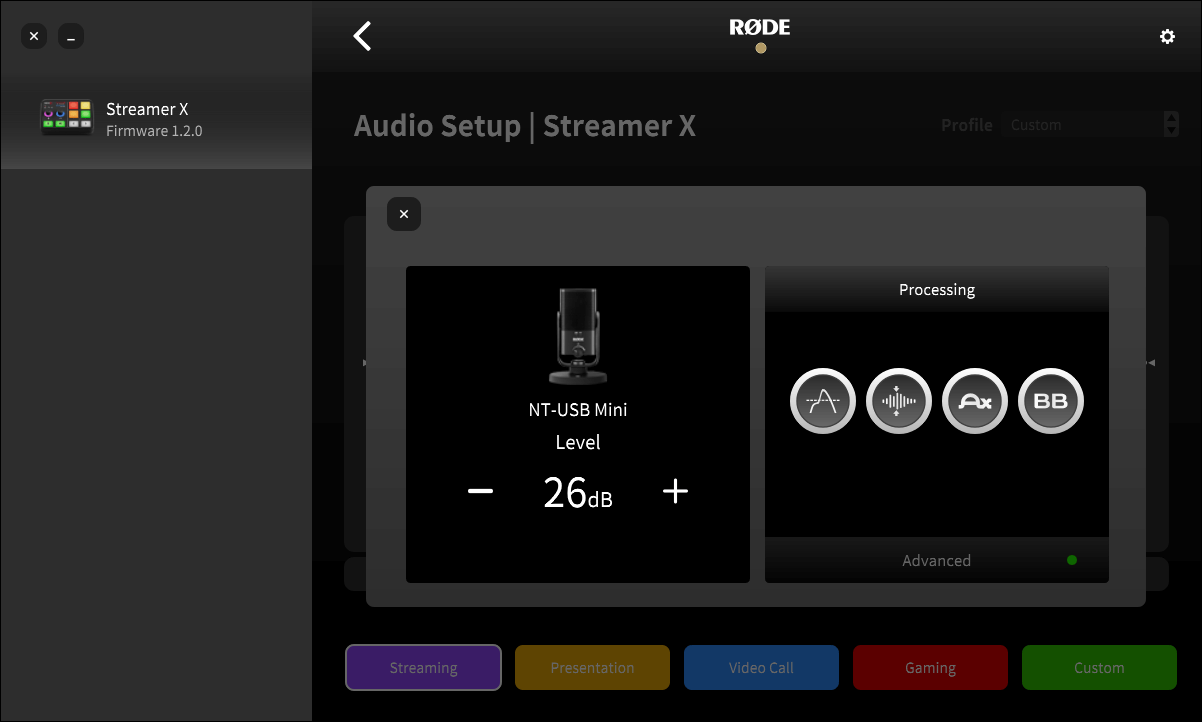Select the Streaming profile tab
Image resolution: width=1202 pixels, height=722 pixels.
coord(423,667)
